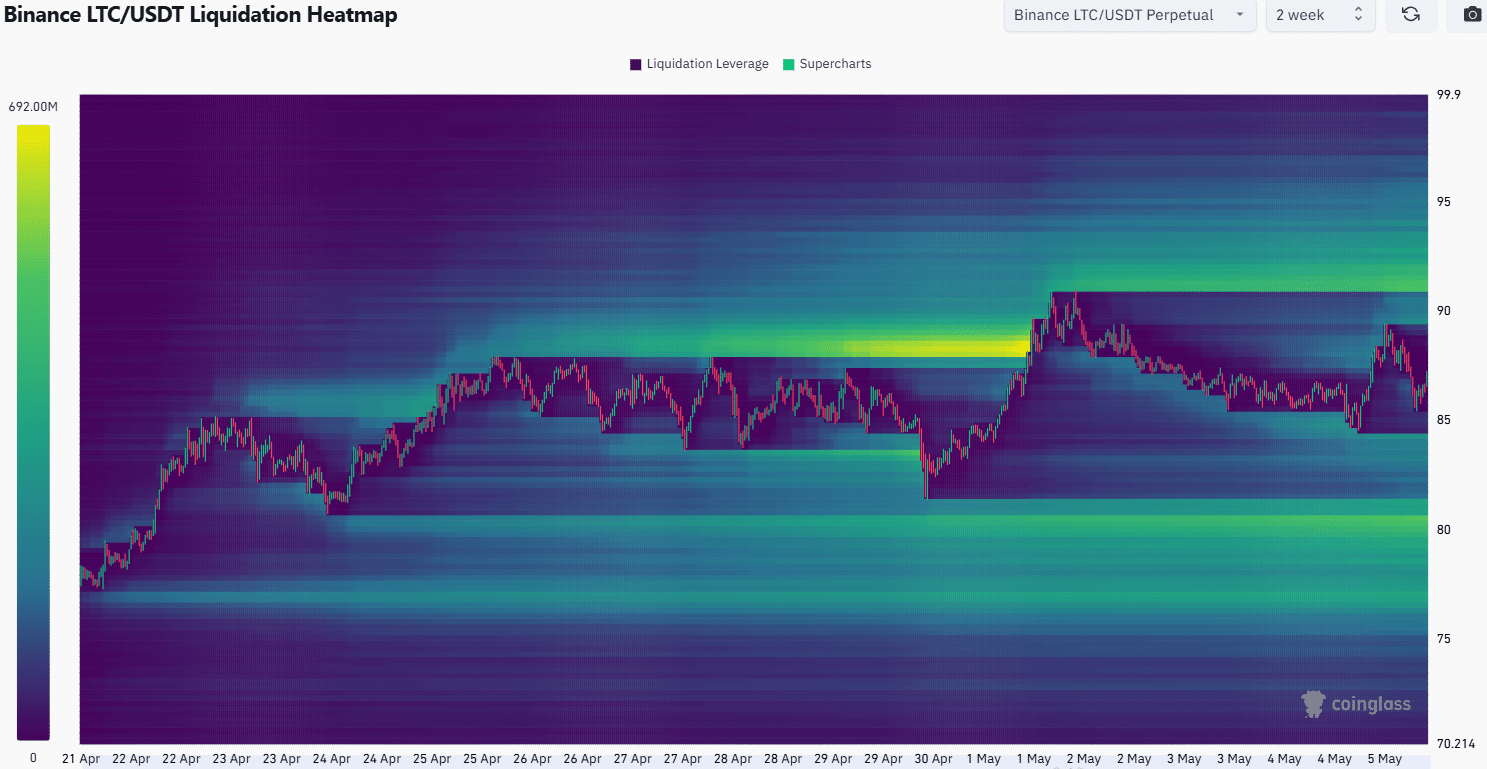Click the refresh chart icon
1487x769 pixels.
tap(1411, 15)
